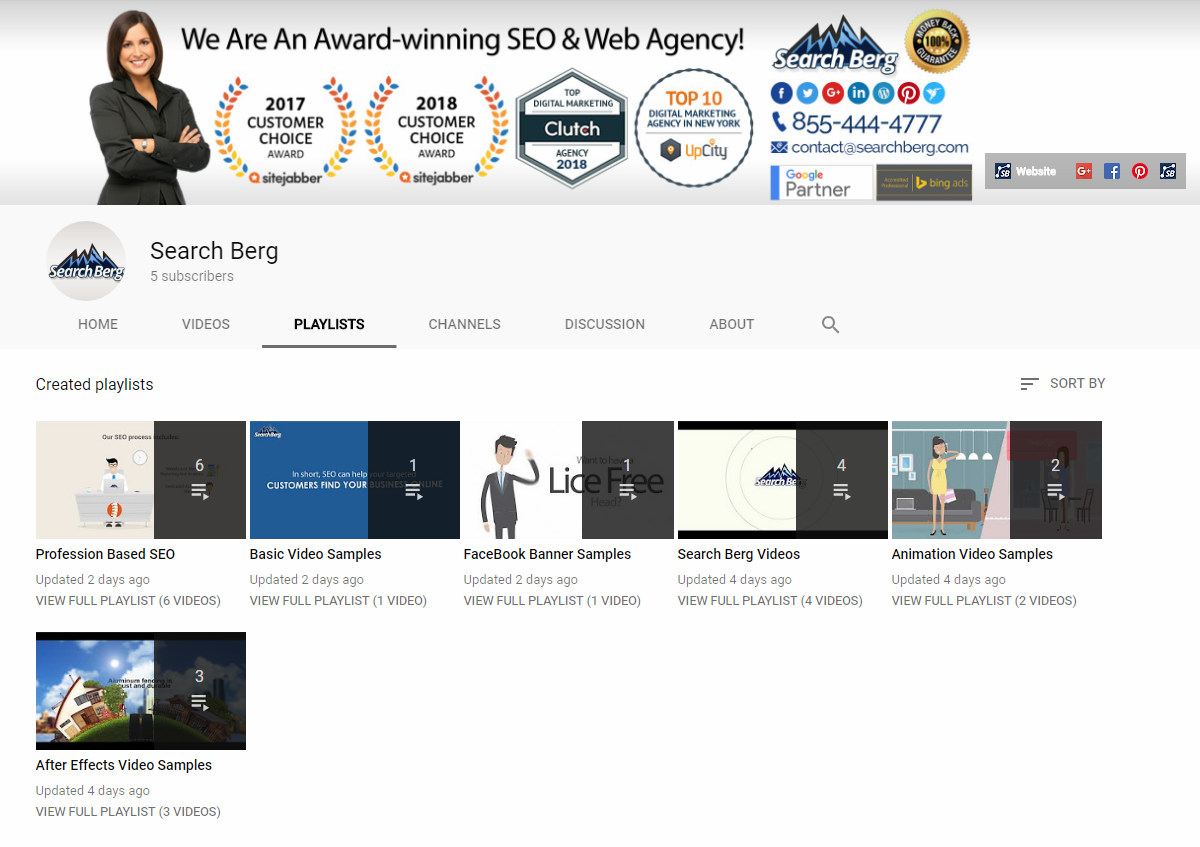This screenshot has width=1200, height=847.
Task: Open the Channels tab
Action: (465, 324)
